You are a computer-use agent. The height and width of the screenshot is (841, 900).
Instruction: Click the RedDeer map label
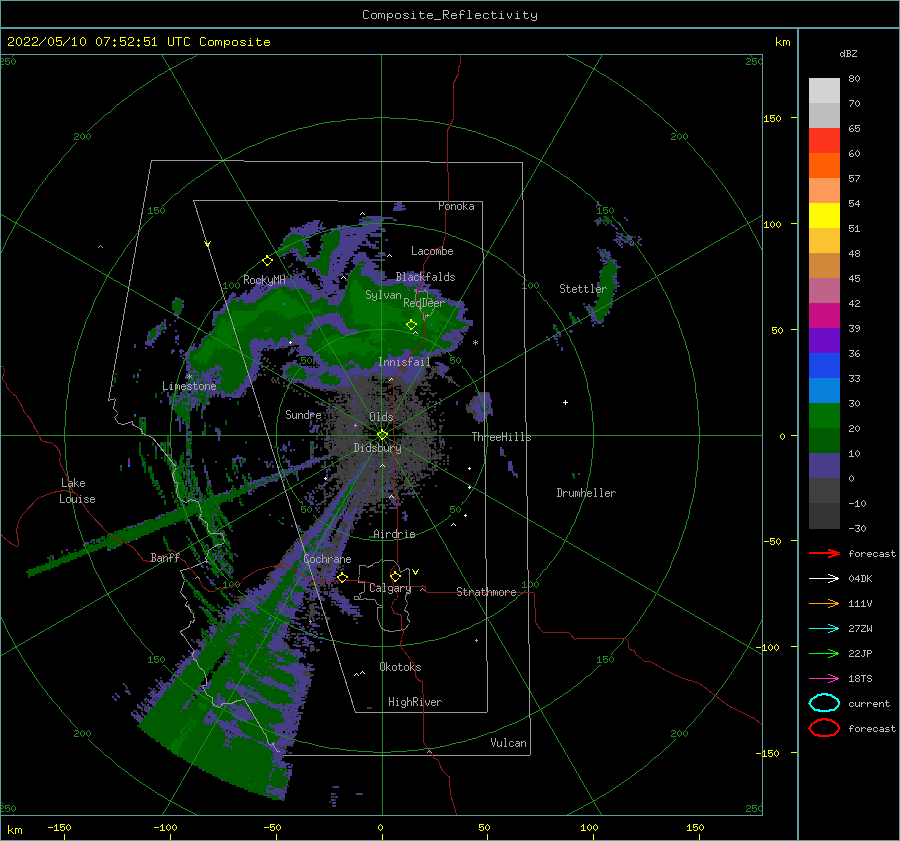424,303
